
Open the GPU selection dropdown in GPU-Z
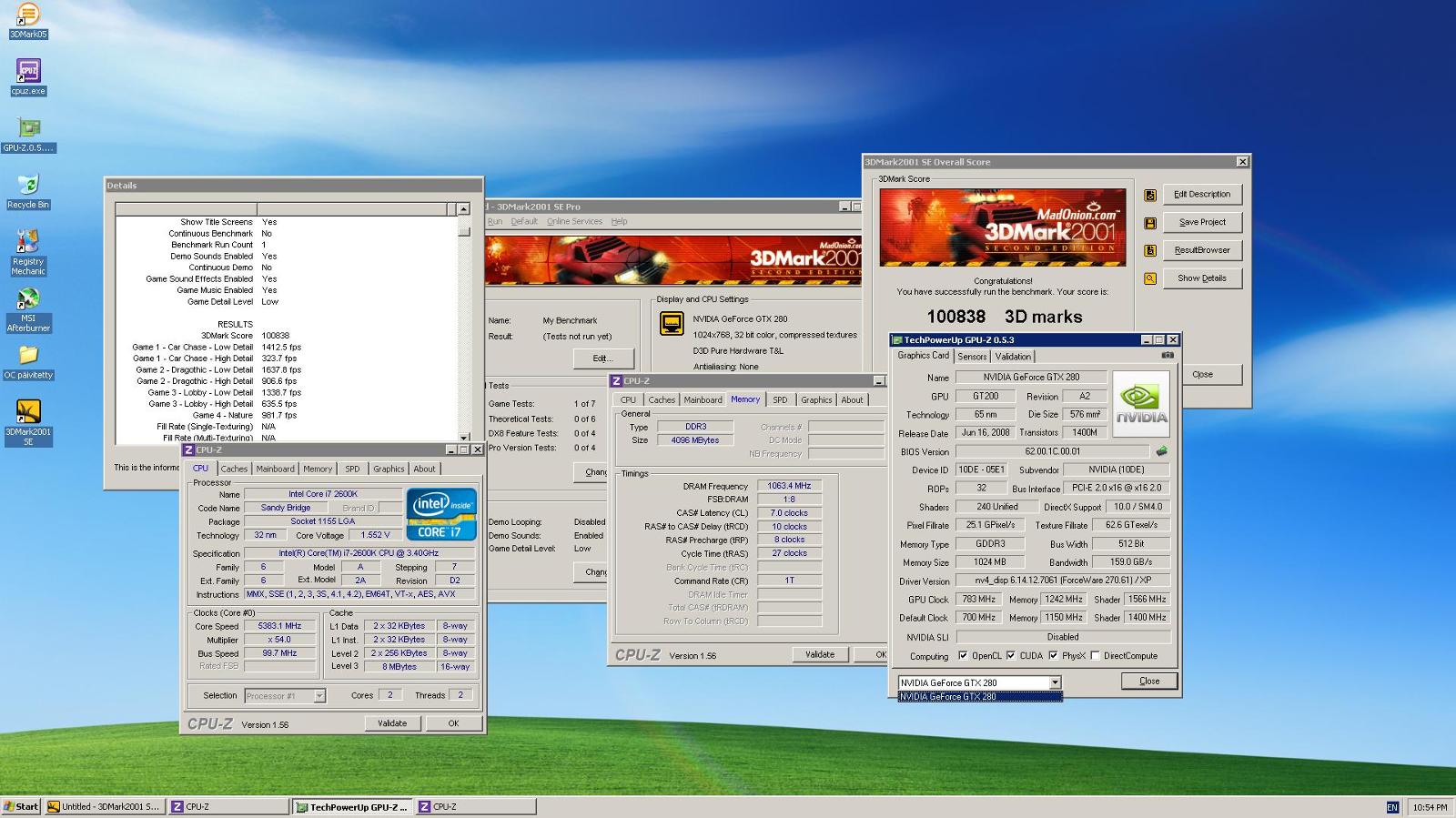tap(1055, 682)
